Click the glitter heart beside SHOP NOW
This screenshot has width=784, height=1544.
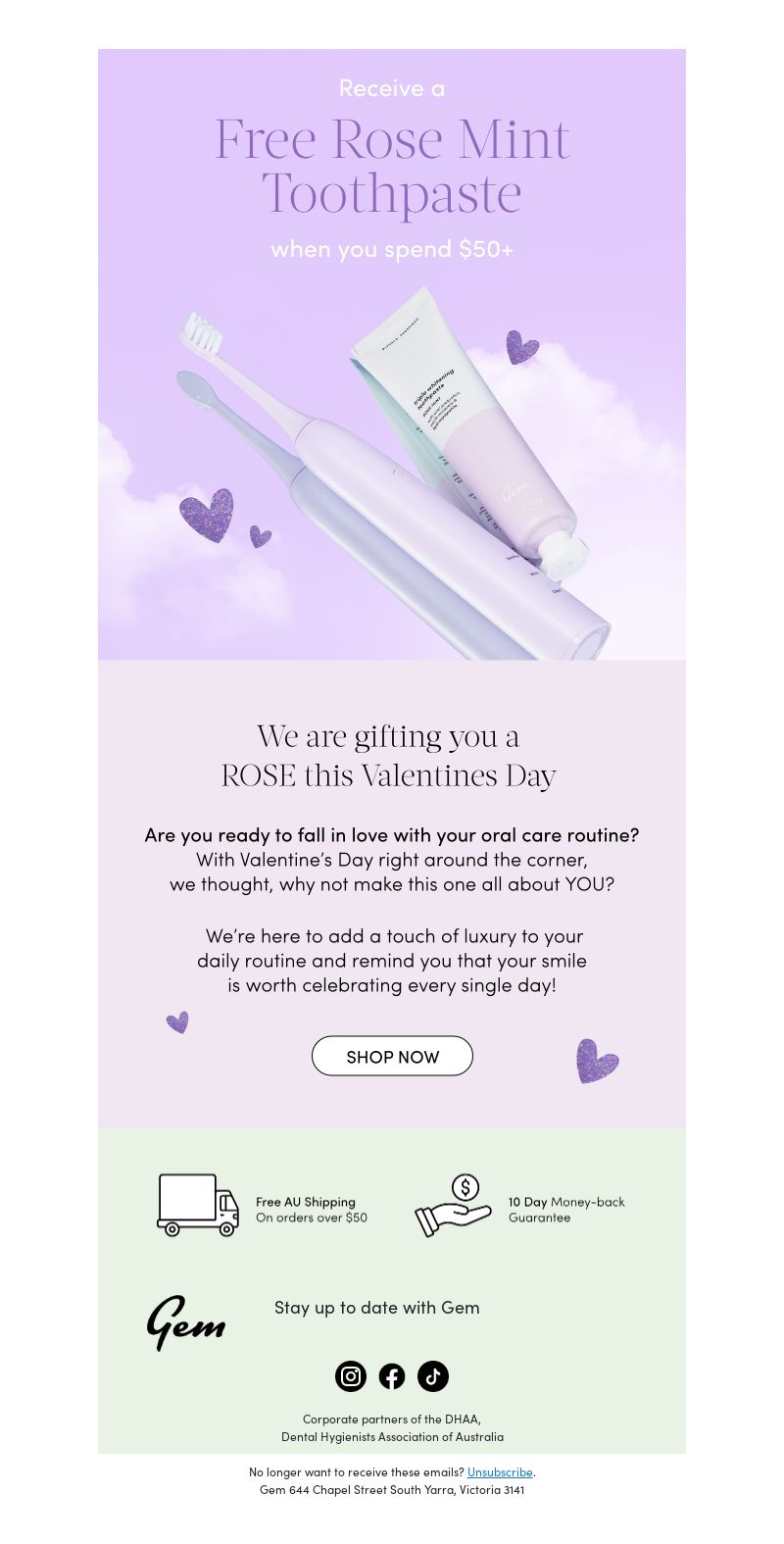pos(597,1061)
